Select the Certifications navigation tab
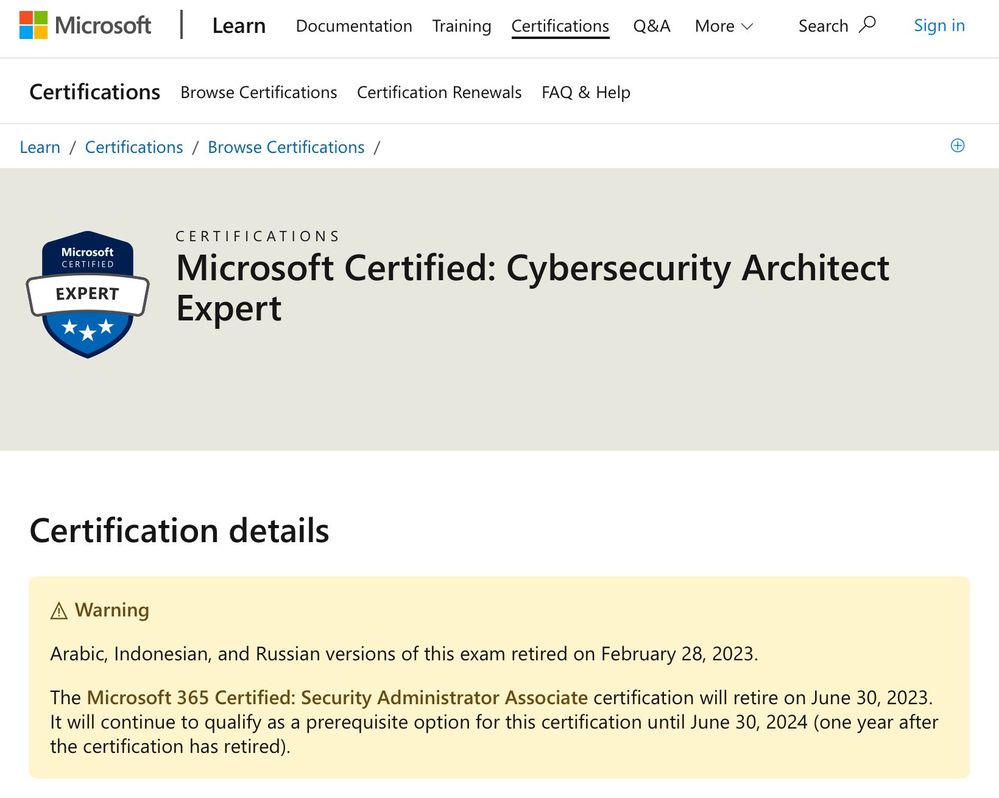This screenshot has height=798, width=999. click(560, 26)
